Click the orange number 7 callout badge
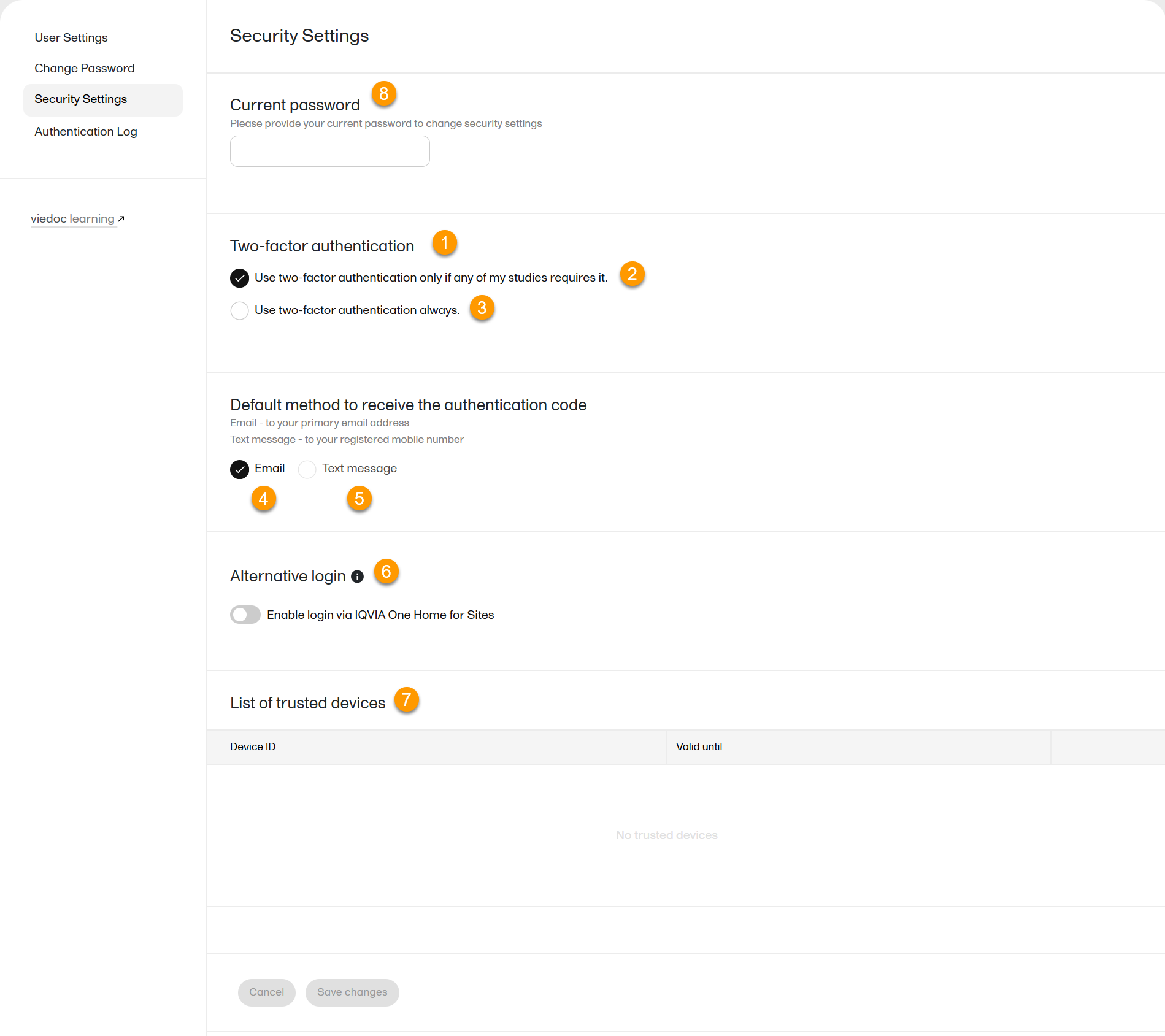1165x1036 pixels. click(406, 700)
